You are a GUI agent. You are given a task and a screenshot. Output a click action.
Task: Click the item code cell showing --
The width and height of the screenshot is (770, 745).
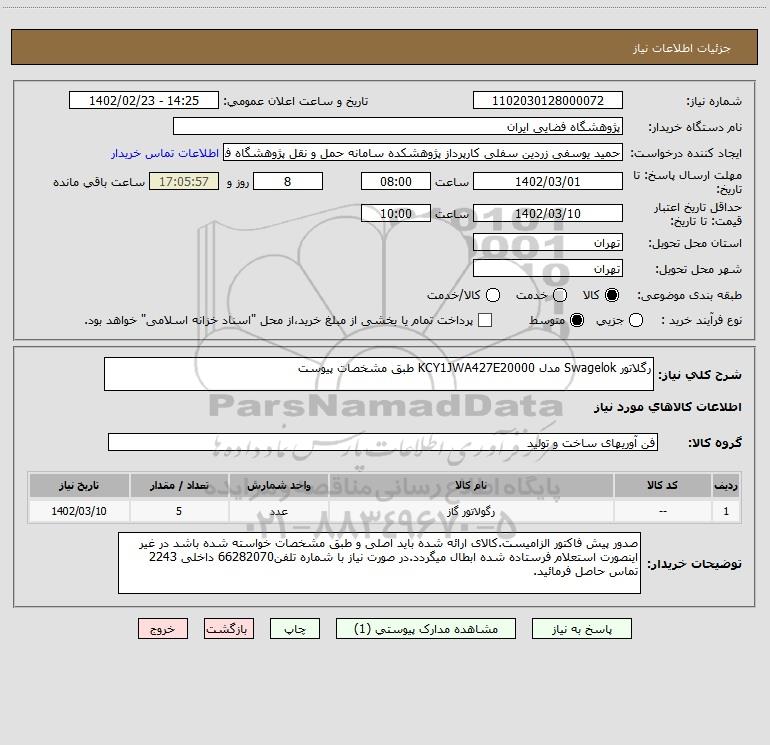pyautogui.click(x=662, y=511)
